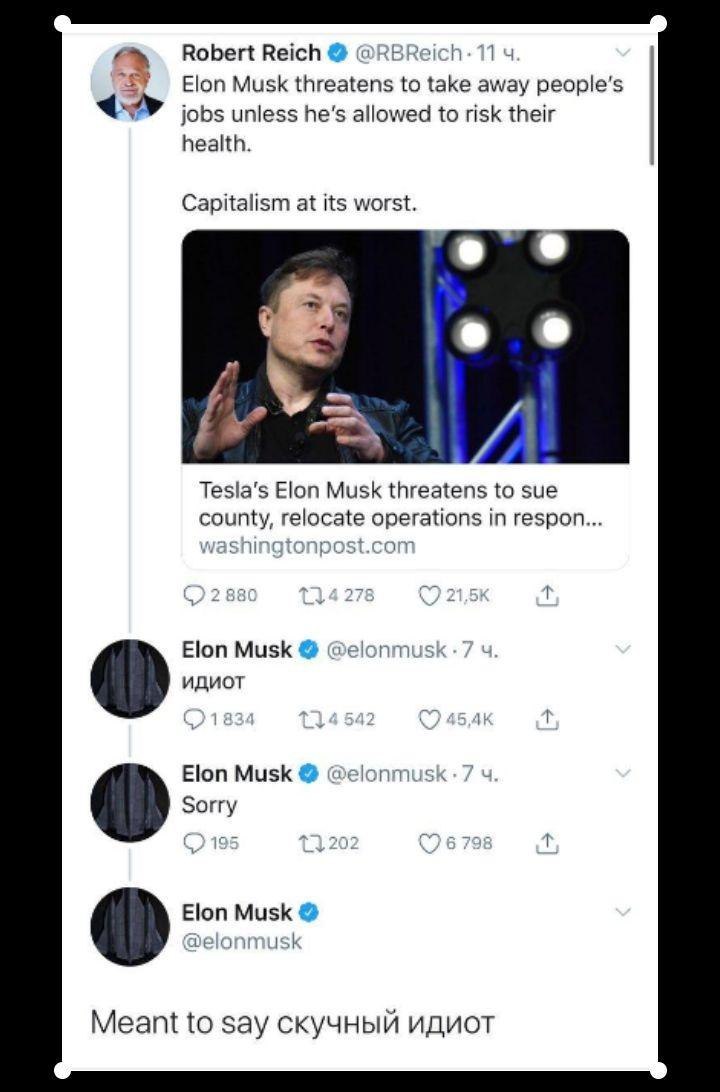Like Elon Musk's Sorry tweet
This screenshot has width=720, height=1092.
(x=430, y=843)
